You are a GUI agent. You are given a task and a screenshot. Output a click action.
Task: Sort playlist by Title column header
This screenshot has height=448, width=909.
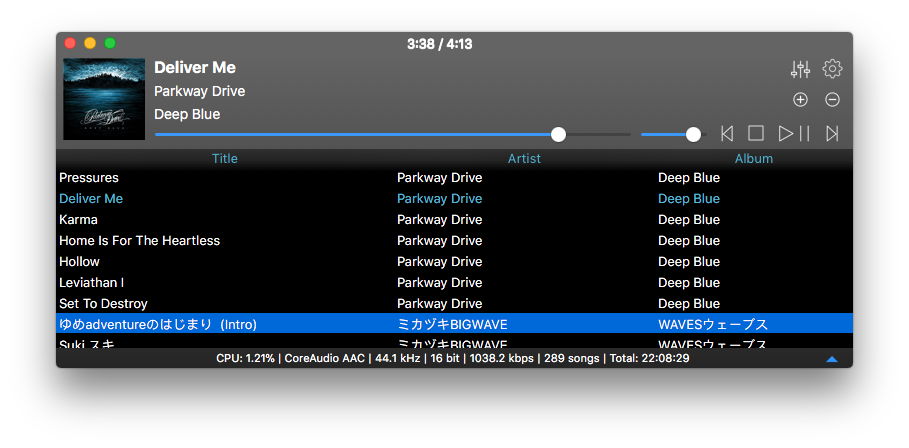tap(224, 158)
